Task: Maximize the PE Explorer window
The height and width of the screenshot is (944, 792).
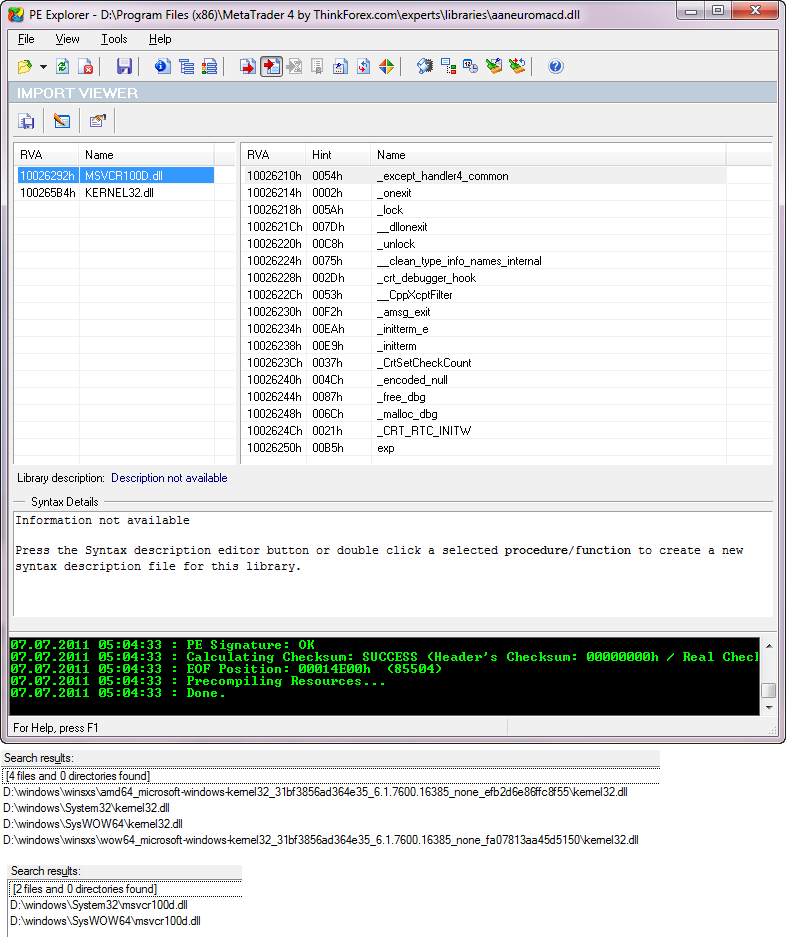Action: [718, 10]
